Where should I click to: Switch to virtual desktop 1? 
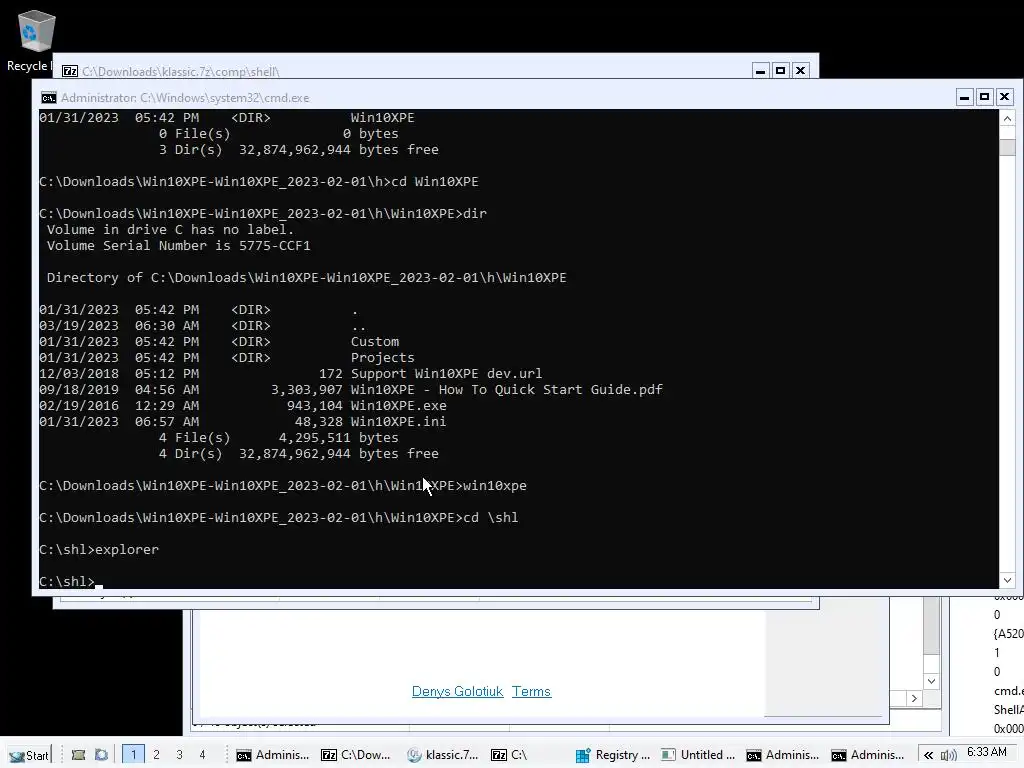click(133, 755)
